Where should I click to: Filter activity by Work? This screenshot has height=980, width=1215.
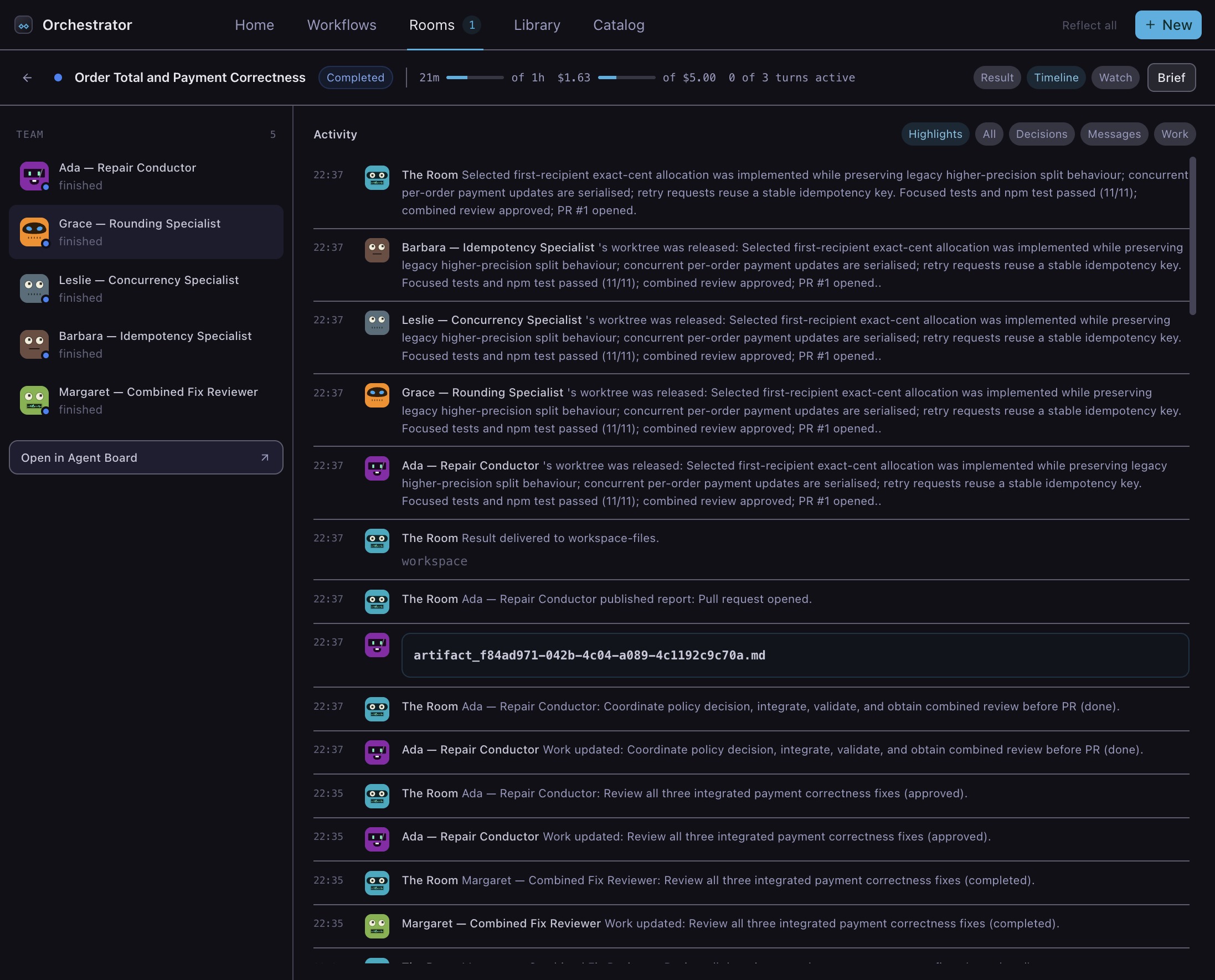coord(1175,134)
